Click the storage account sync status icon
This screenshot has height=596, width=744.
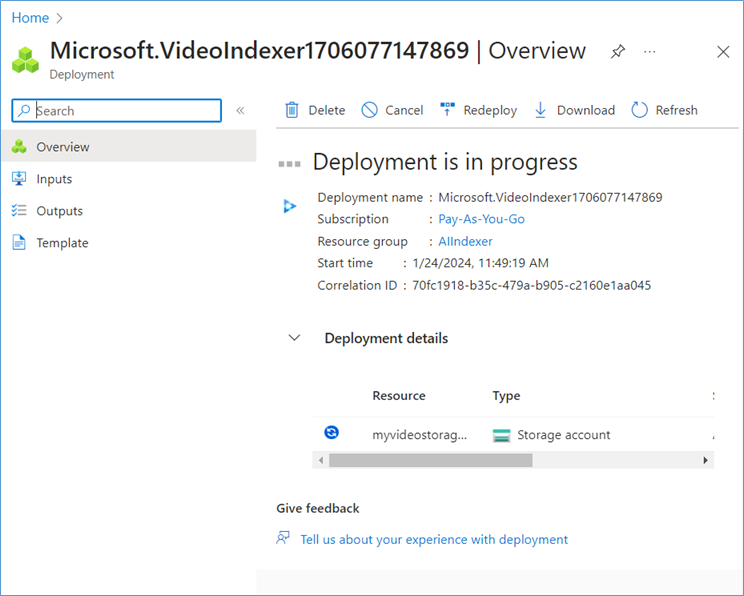point(331,432)
